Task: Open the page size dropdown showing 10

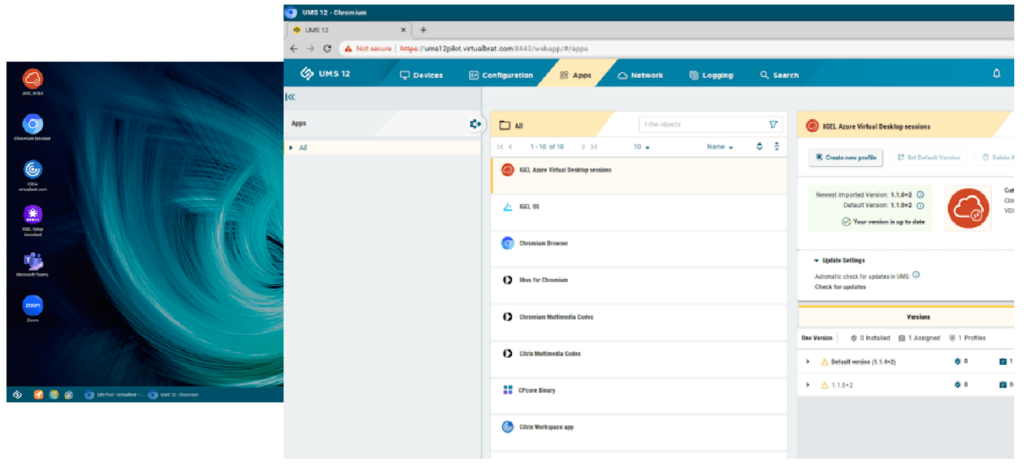Action: click(641, 147)
